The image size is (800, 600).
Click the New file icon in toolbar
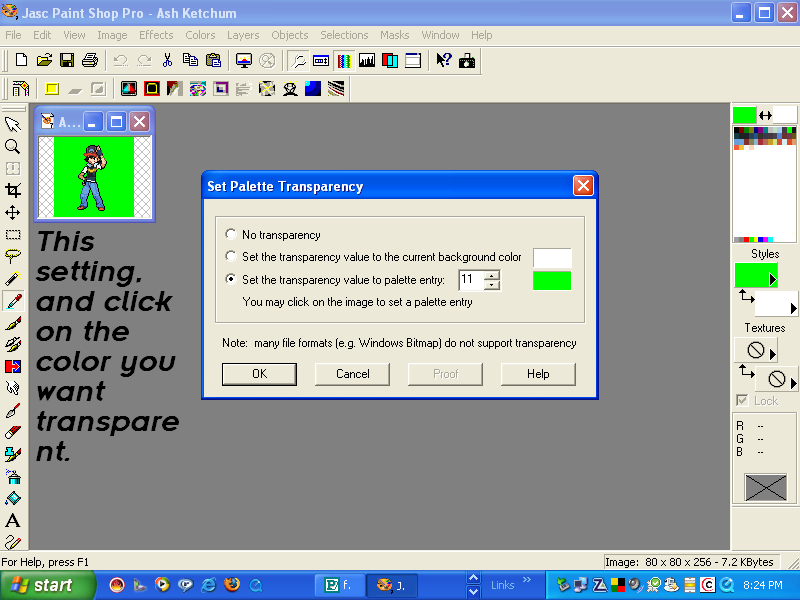click(21, 60)
